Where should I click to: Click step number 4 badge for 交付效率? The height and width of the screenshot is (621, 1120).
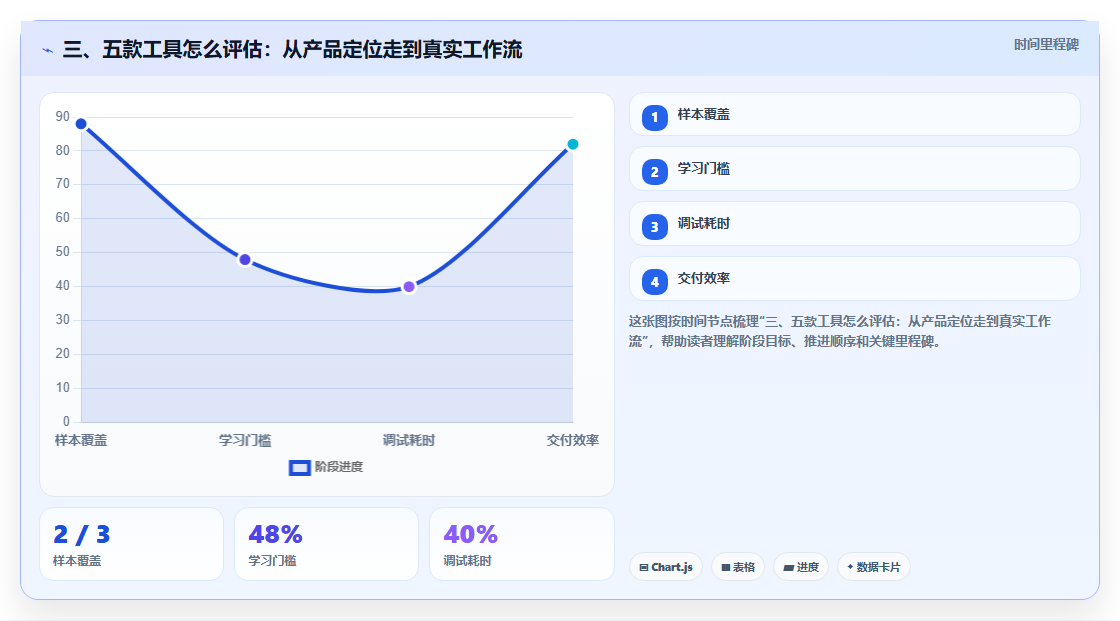click(x=654, y=282)
